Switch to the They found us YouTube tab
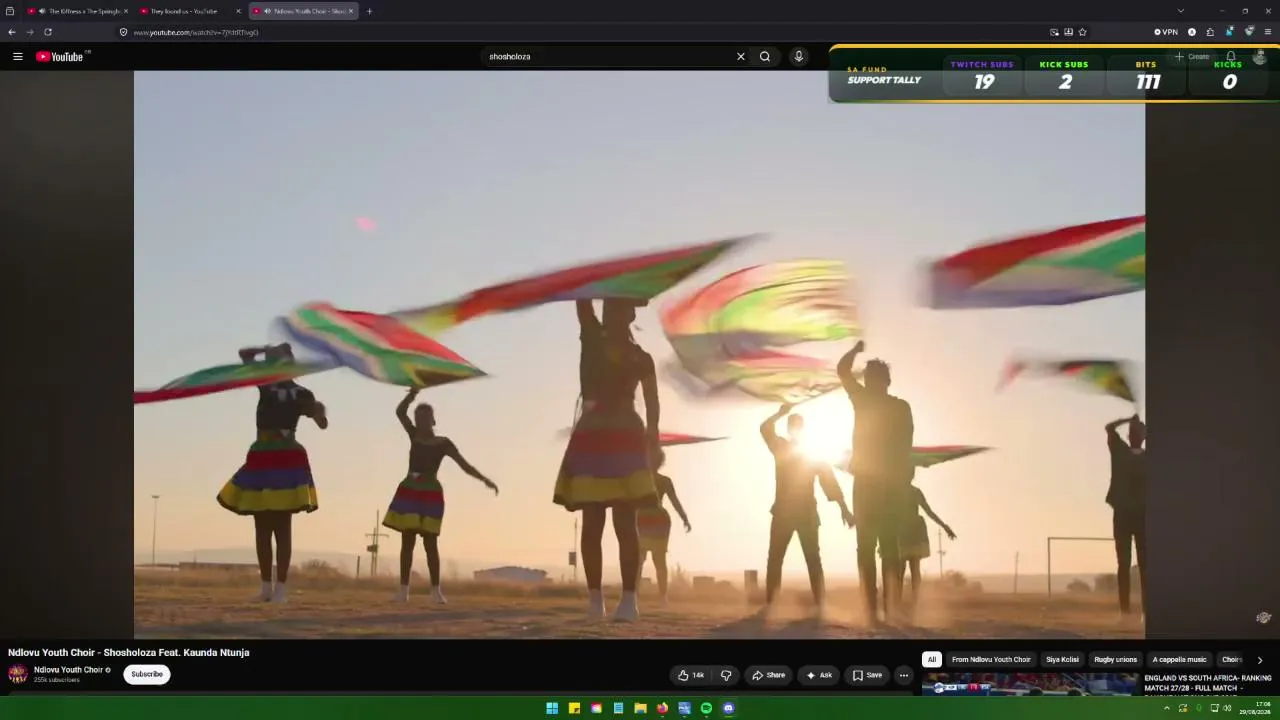Viewport: 1280px width, 720px height. point(190,11)
